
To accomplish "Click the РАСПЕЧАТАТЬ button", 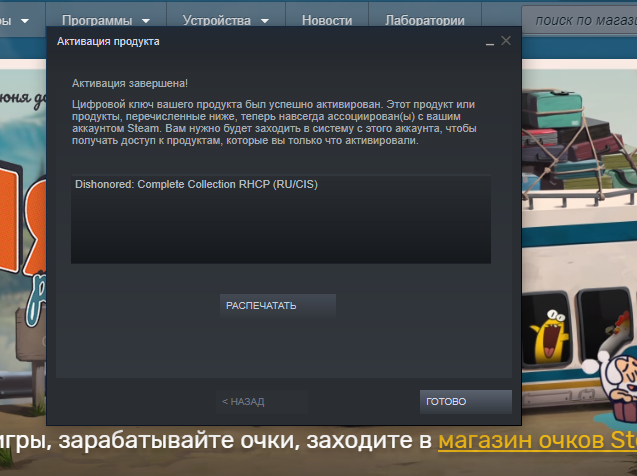I will (x=278, y=305).
